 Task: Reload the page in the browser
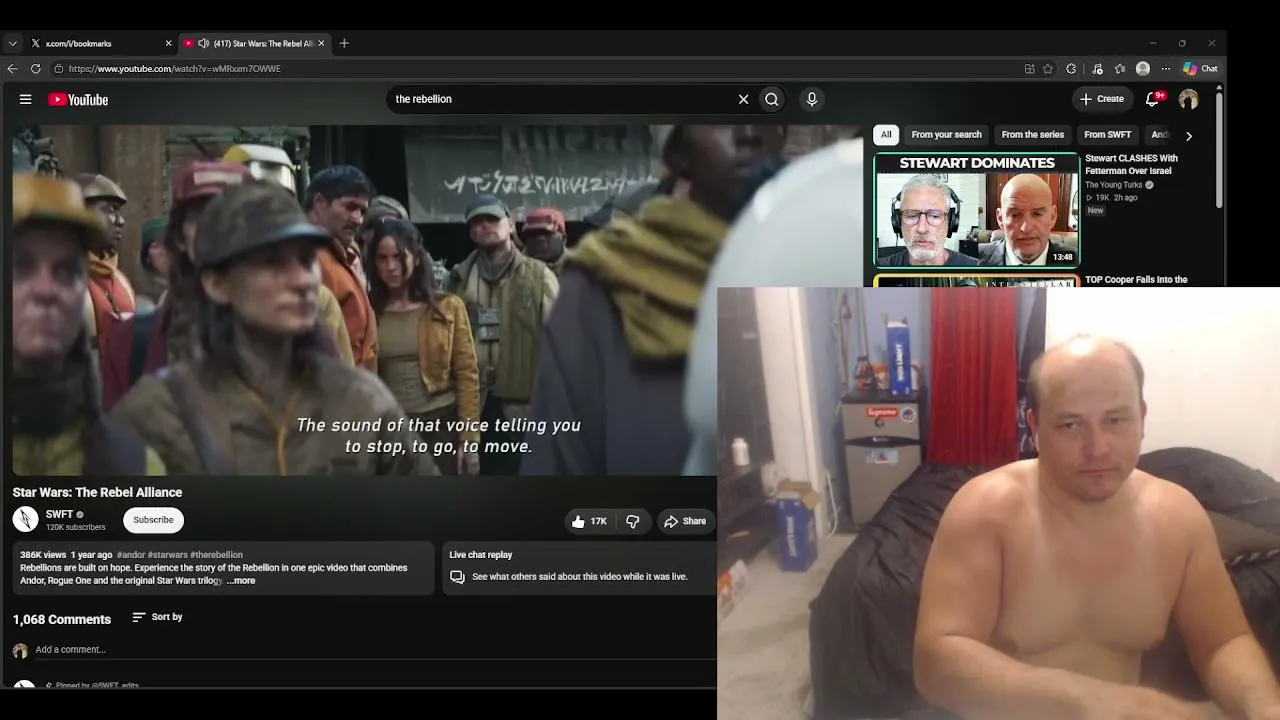pyautogui.click(x=36, y=69)
